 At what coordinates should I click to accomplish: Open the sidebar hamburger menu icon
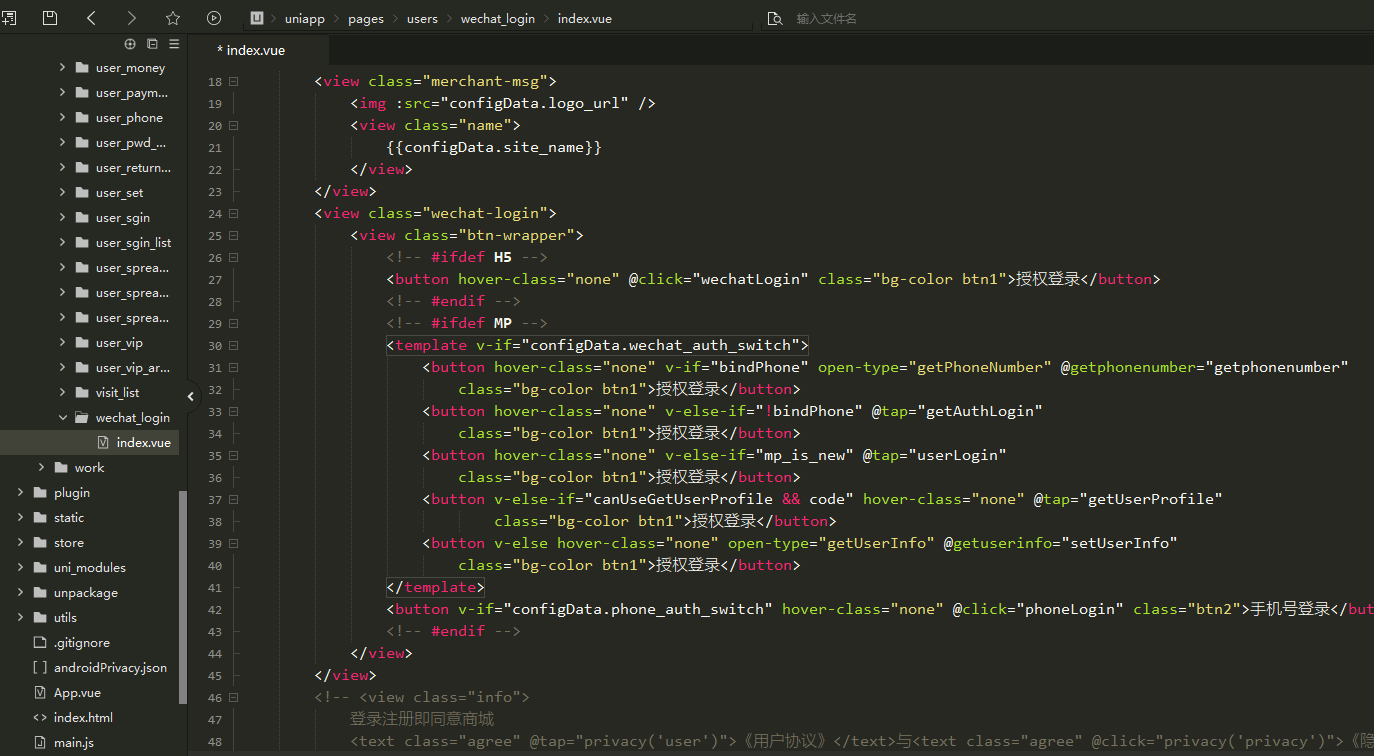[174, 44]
